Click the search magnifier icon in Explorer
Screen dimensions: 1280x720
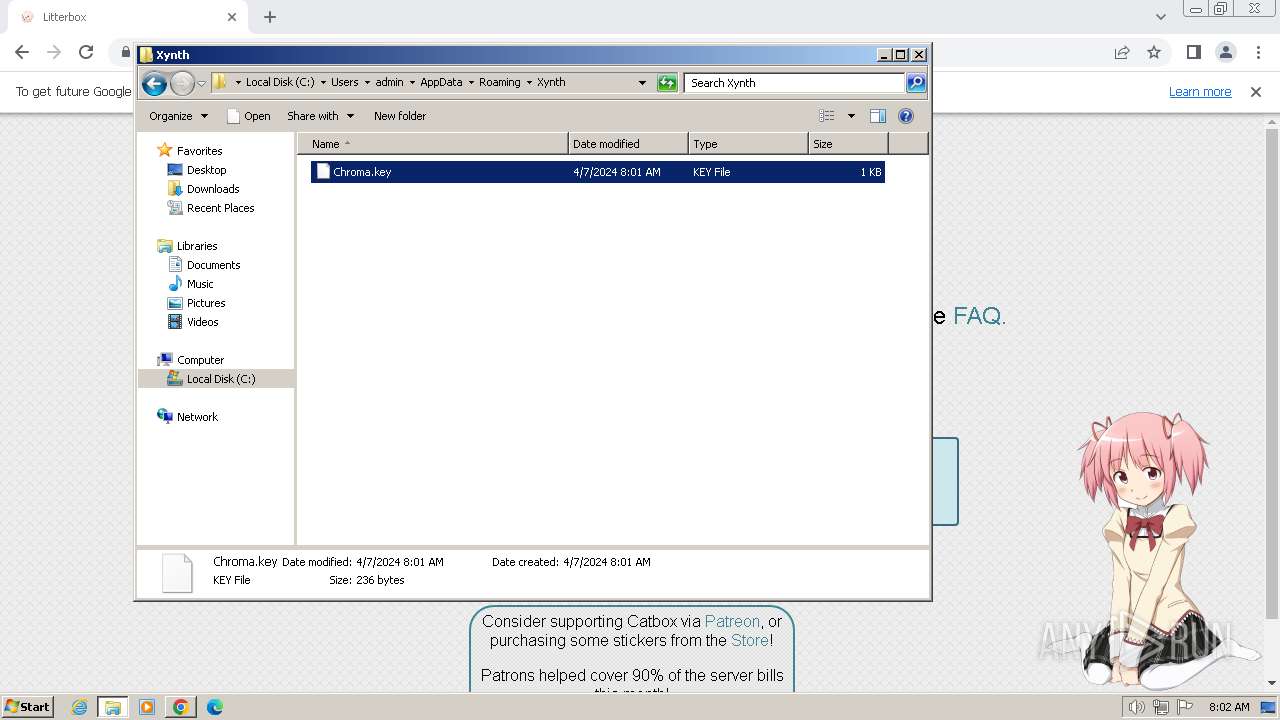coord(915,83)
